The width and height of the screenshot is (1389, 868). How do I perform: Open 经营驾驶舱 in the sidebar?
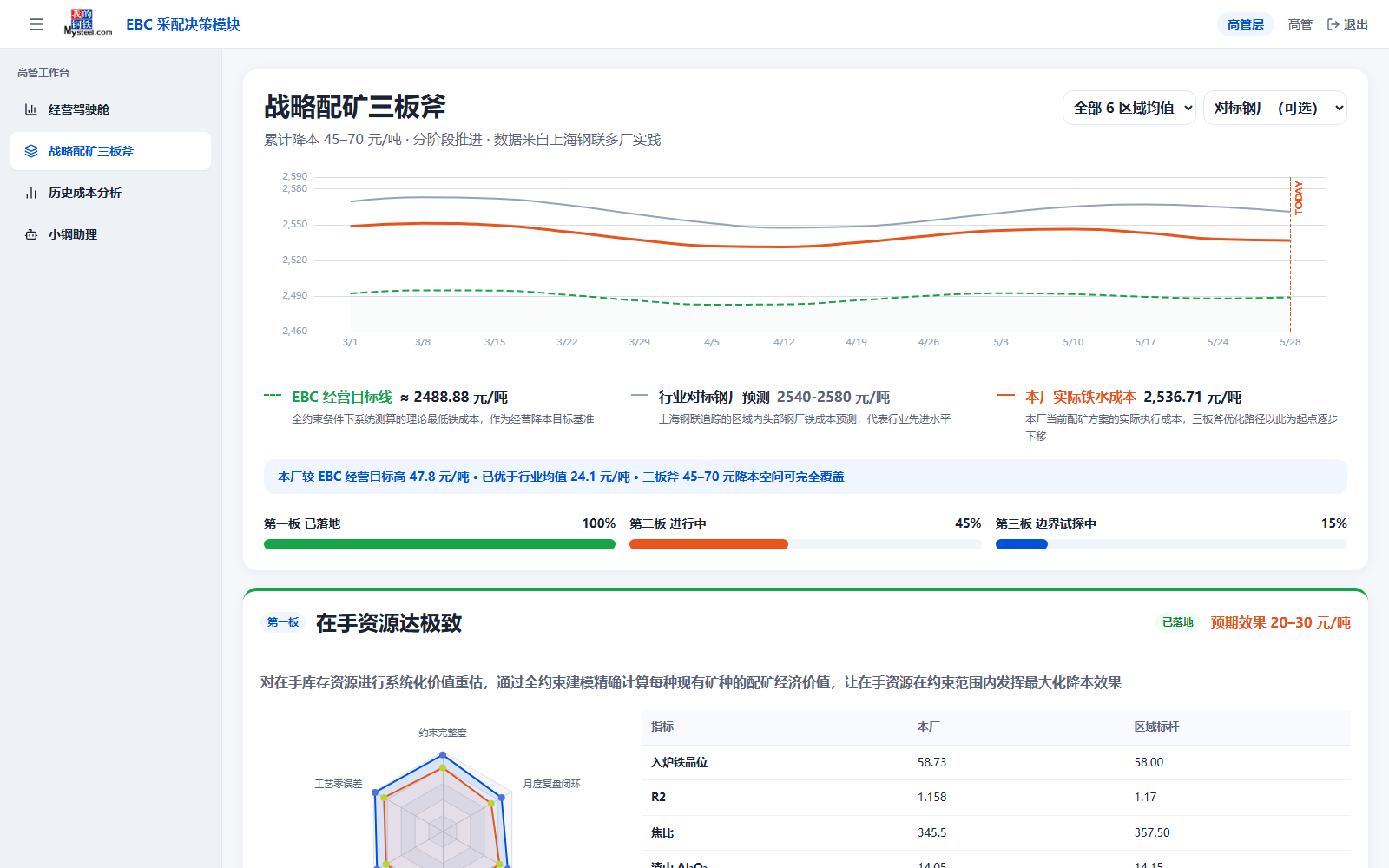point(110,109)
